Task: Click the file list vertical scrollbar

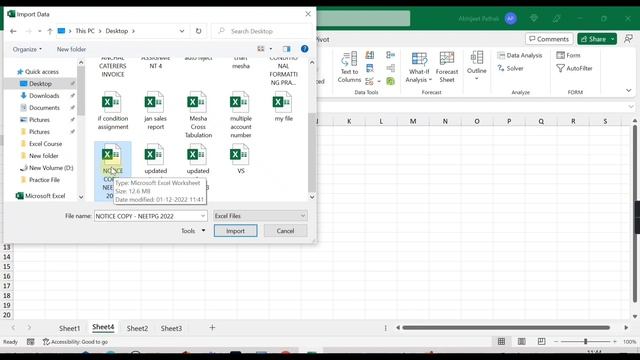Action: pos(312,153)
